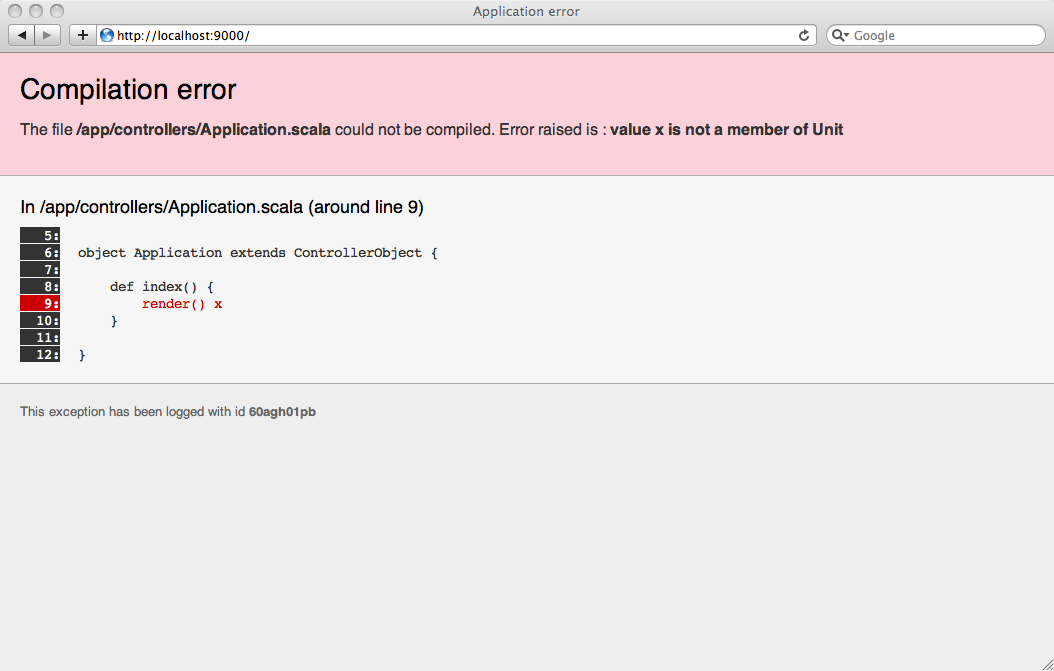
Task: Open the magnifier search options dropdown
Action: click(840, 36)
